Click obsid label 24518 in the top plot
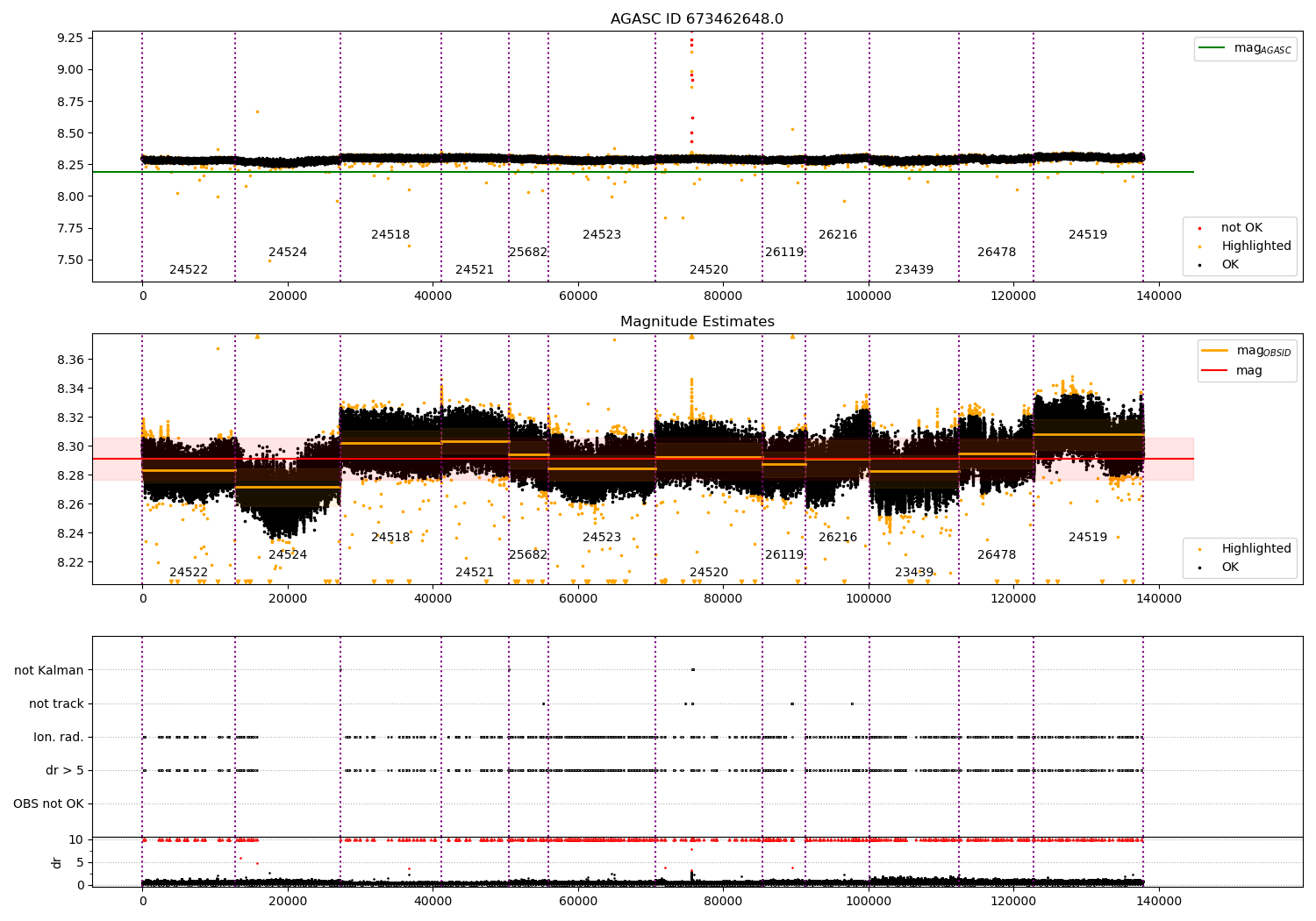1316x921 pixels. (390, 234)
